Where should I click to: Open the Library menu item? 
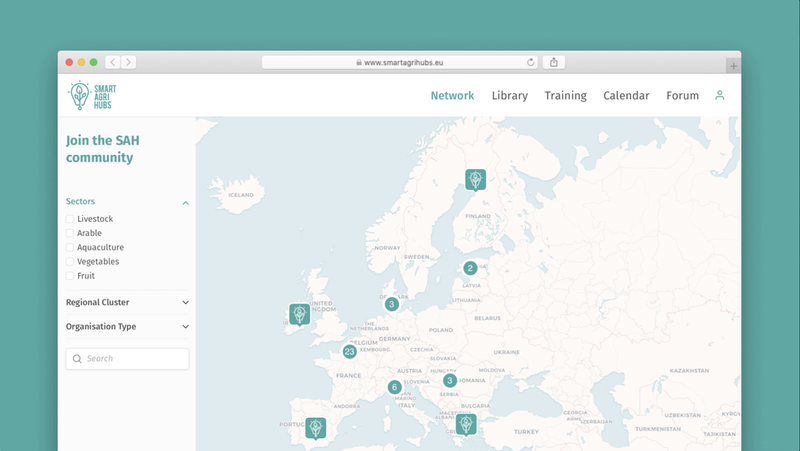tap(510, 96)
